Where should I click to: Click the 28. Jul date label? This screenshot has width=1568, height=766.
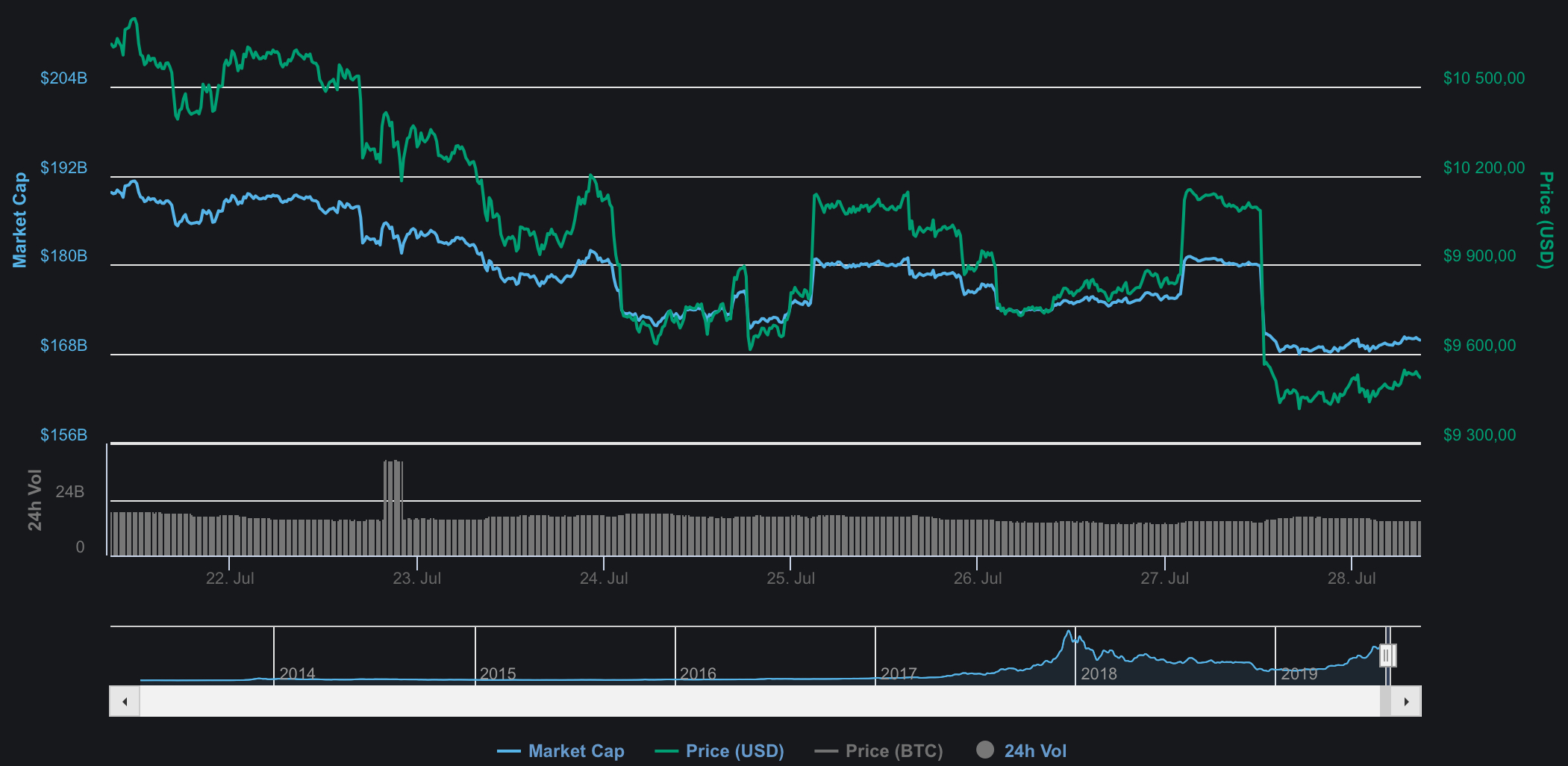click(1351, 579)
